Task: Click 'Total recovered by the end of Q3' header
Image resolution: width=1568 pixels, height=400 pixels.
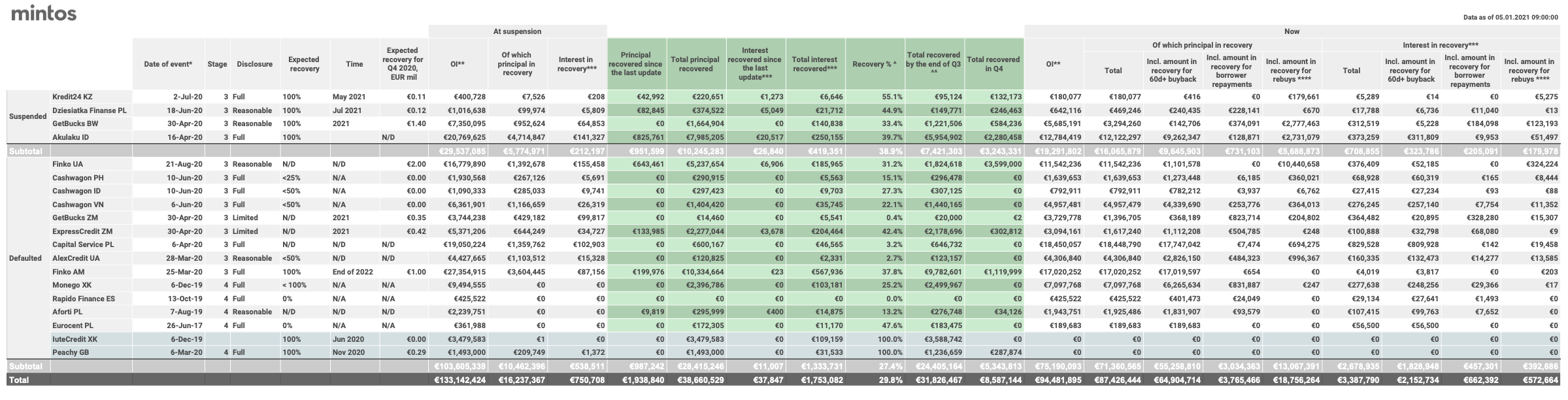Action: pos(934,64)
